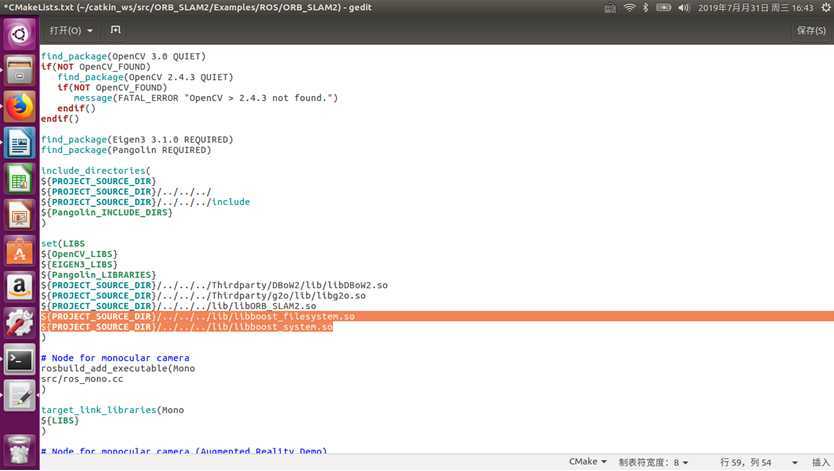Open the CMake syntax language dropdown
834x471 pixels.
point(588,461)
